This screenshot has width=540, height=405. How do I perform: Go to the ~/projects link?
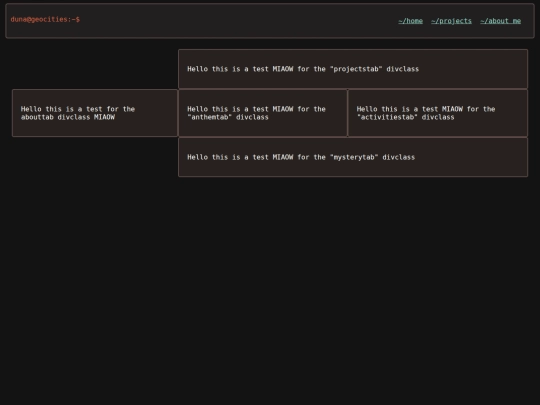click(x=451, y=21)
